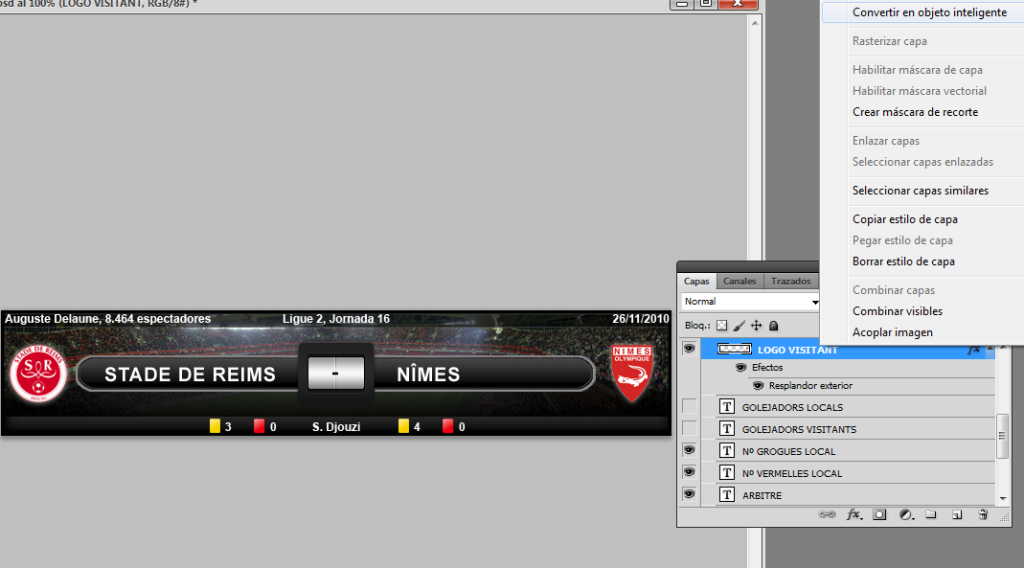The height and width of the screenshot is (568, 1024).
Task: Select the GOLEJADORS LOCALS layer name
Action: [x=792, y=407]
